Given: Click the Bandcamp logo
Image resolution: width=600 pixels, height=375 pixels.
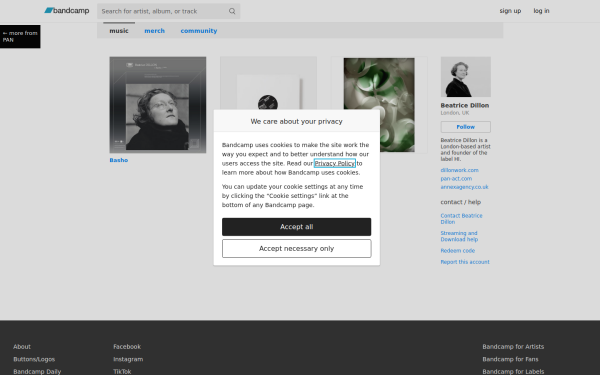Looking at the screenshot, I should 67,11.
